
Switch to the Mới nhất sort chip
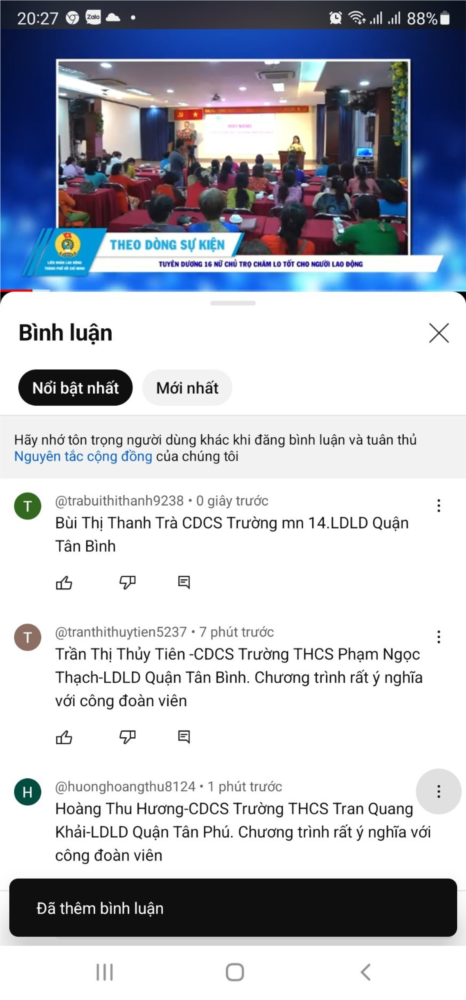coord(187,388)
